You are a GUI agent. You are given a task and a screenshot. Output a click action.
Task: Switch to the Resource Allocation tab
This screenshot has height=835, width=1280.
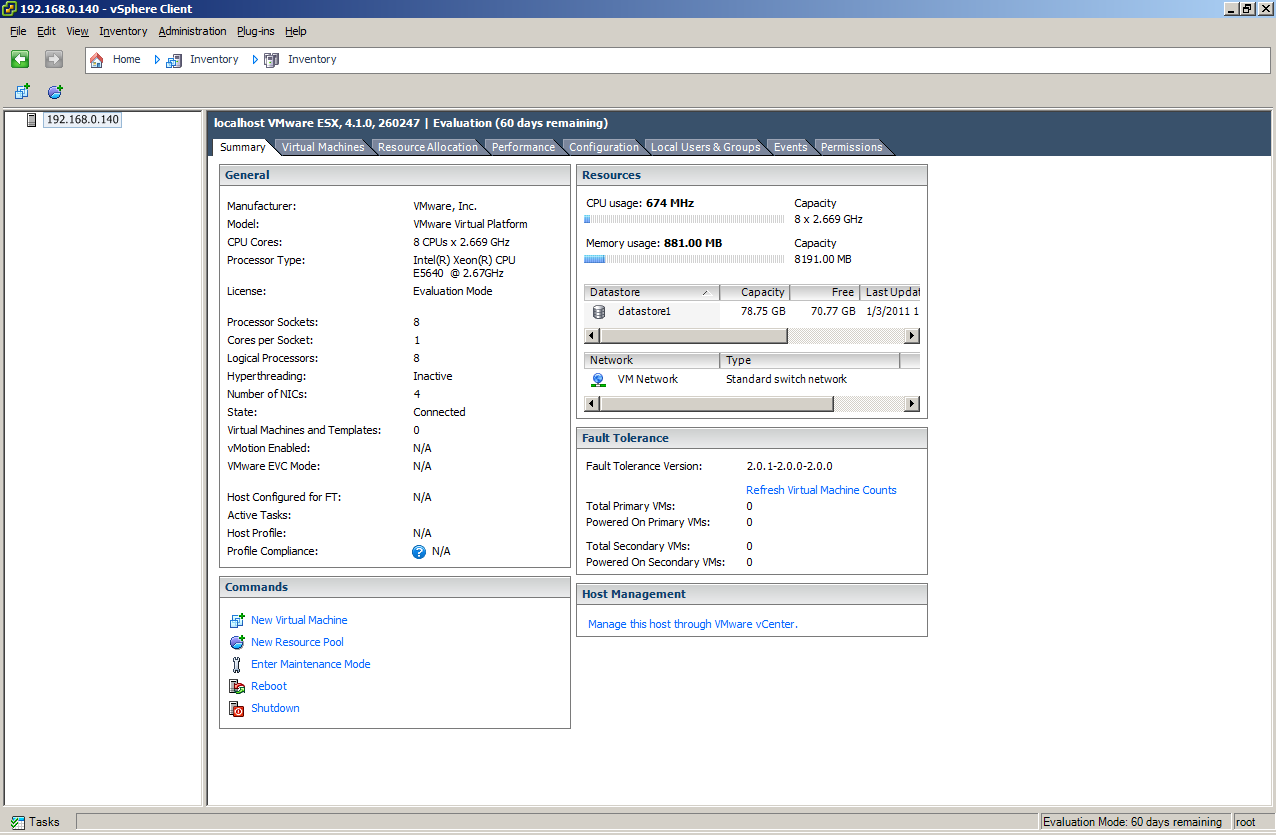coord(428,147)
